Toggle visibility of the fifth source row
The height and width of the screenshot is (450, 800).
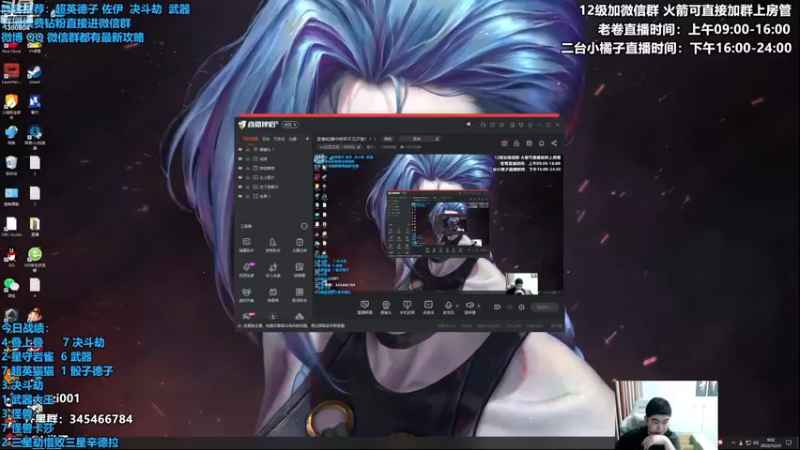pos(240,187)
